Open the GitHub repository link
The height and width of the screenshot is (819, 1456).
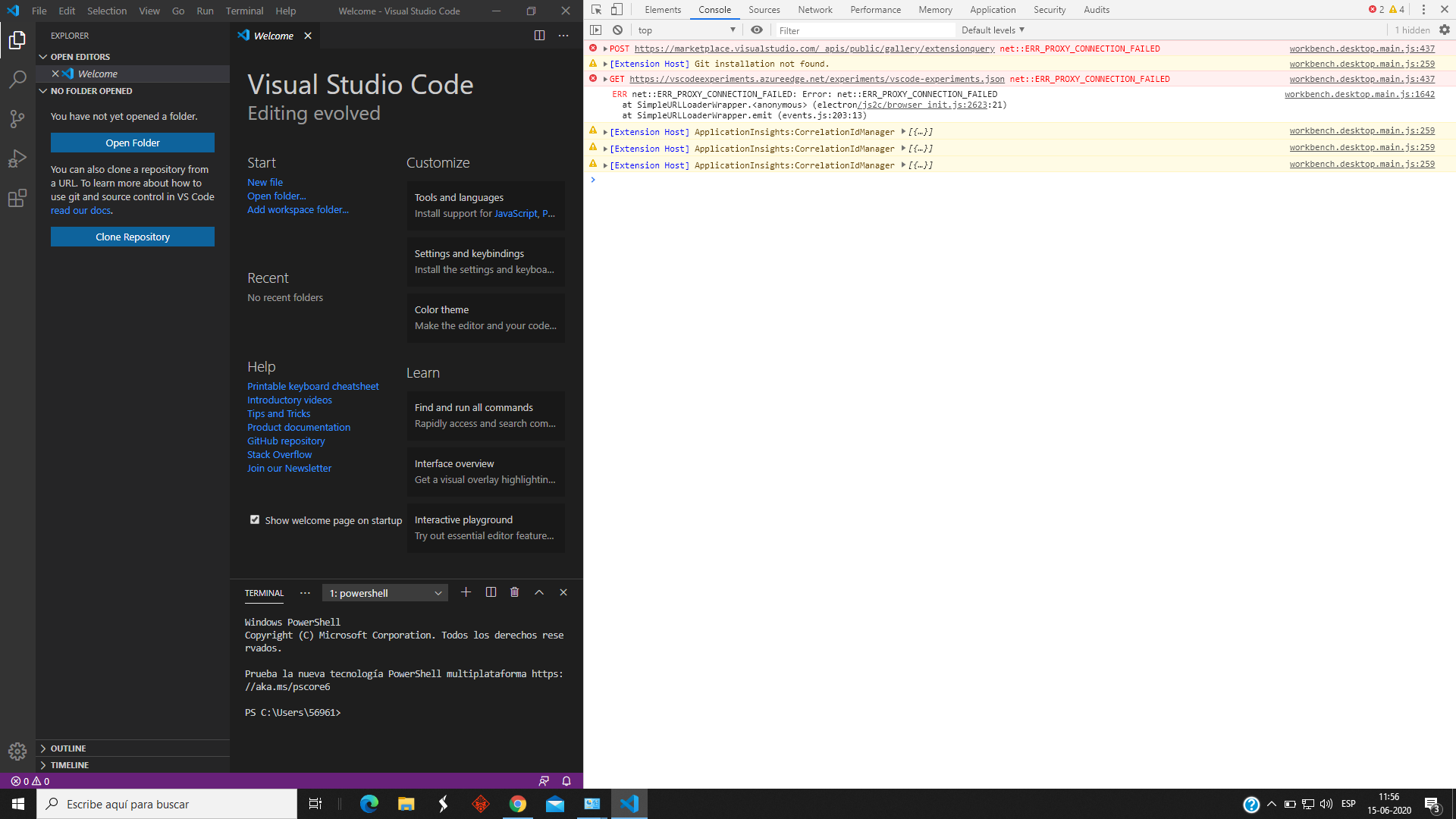tap(286, 441)
